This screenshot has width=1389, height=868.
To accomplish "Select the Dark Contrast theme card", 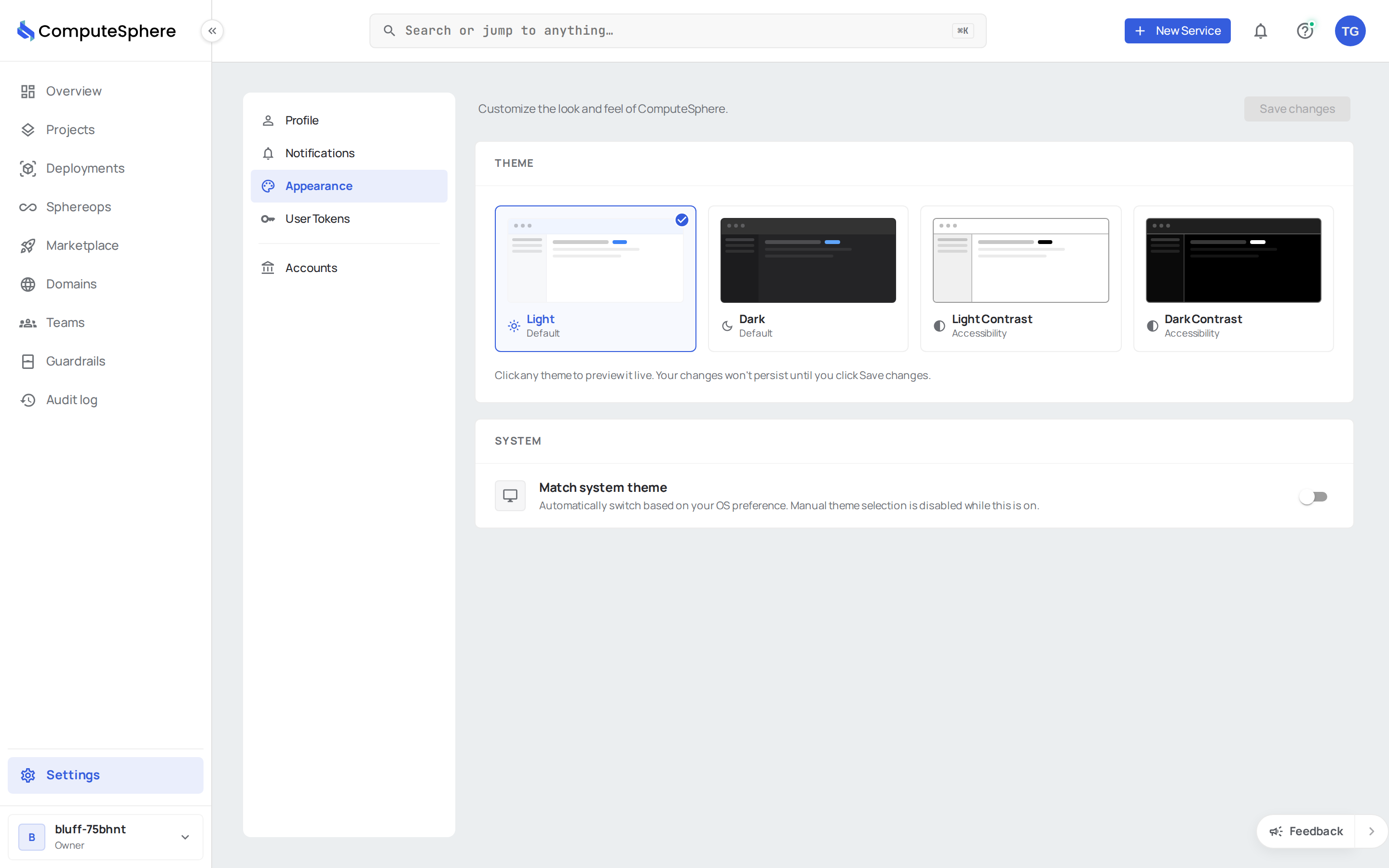I will pos(1233,278).
